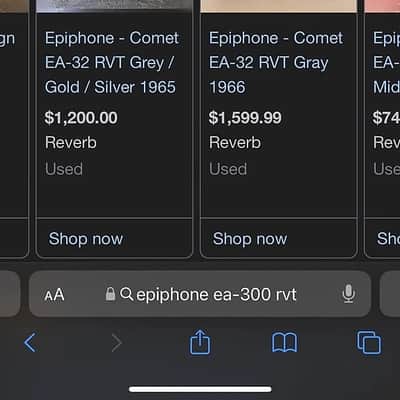This screenshot has width=400, height=400.
Task: Tap the microphone voice search icon
Action: pyautogui.click(x=348, y=294)
